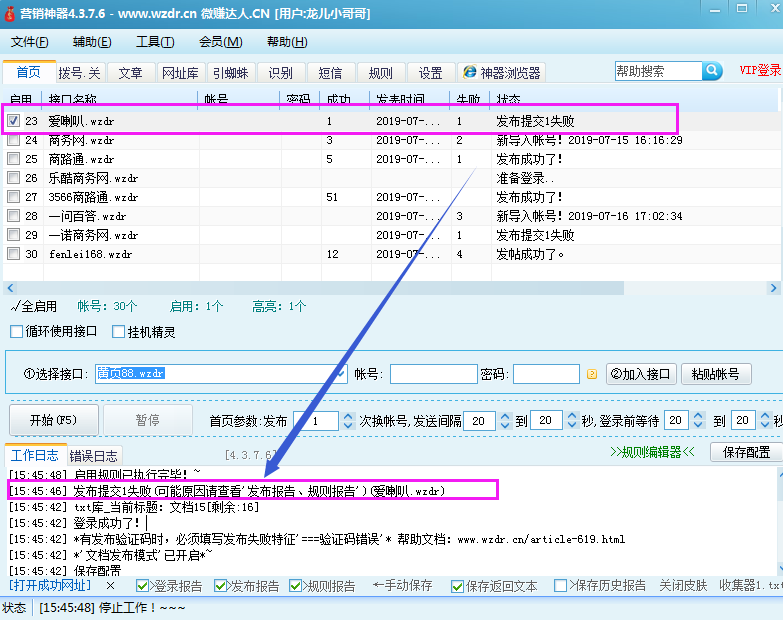The height and width of the screenshot is (620, 783).
Task: Click the 帐号 input field
Action: point(433,374)
